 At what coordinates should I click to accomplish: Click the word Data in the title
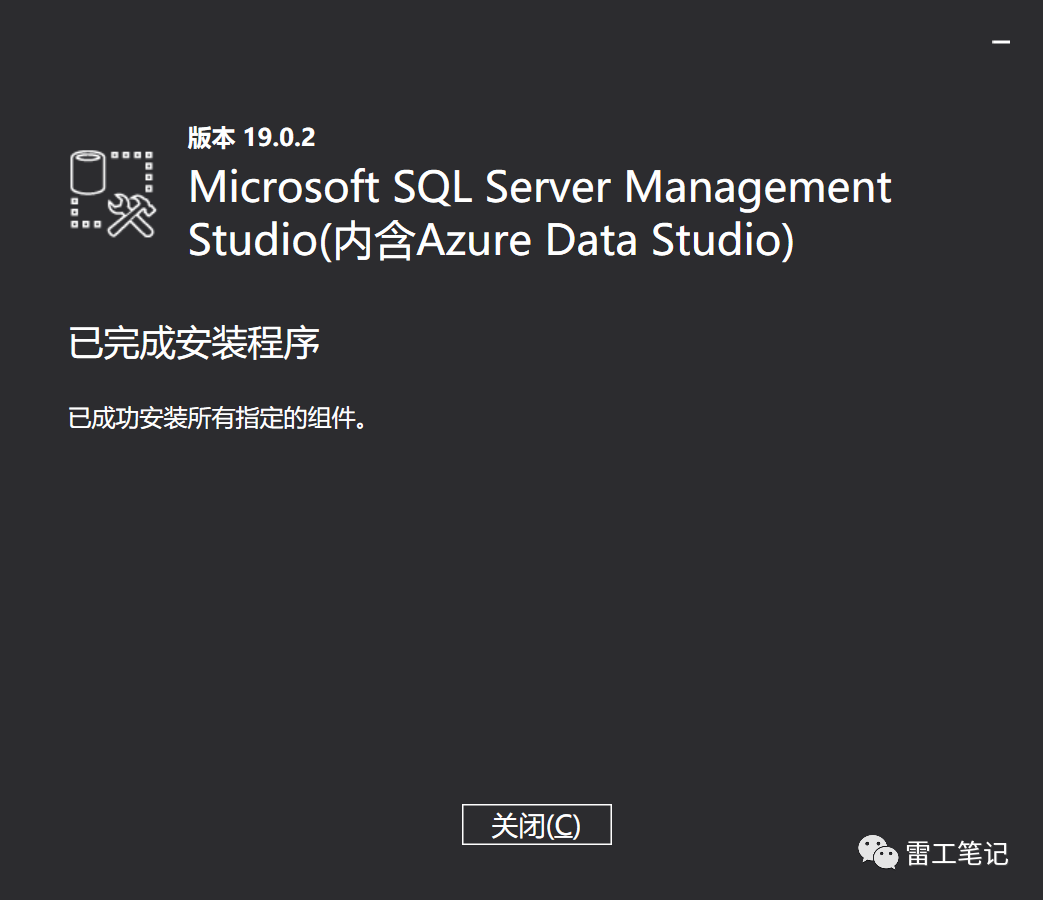[x=592, y=241]
